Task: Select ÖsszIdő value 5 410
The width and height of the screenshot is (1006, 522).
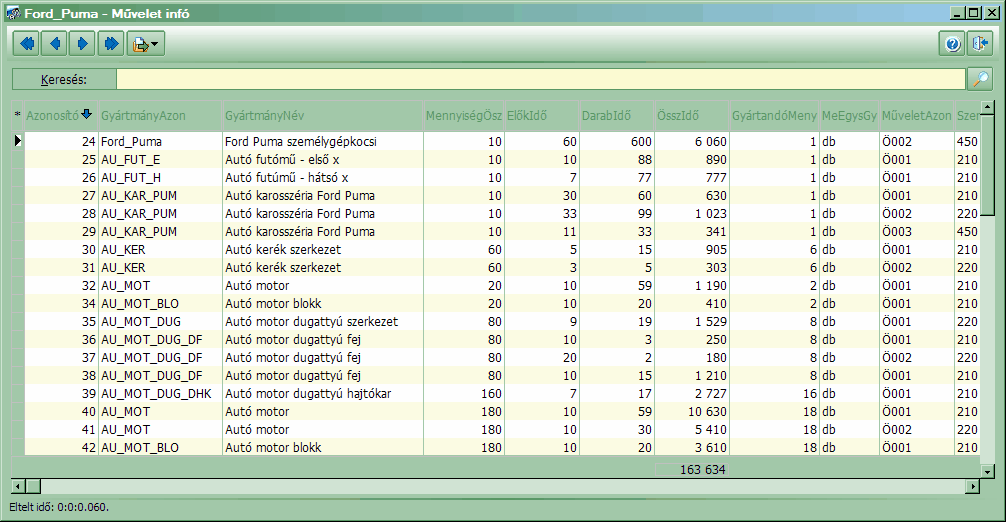Action: 692,429
